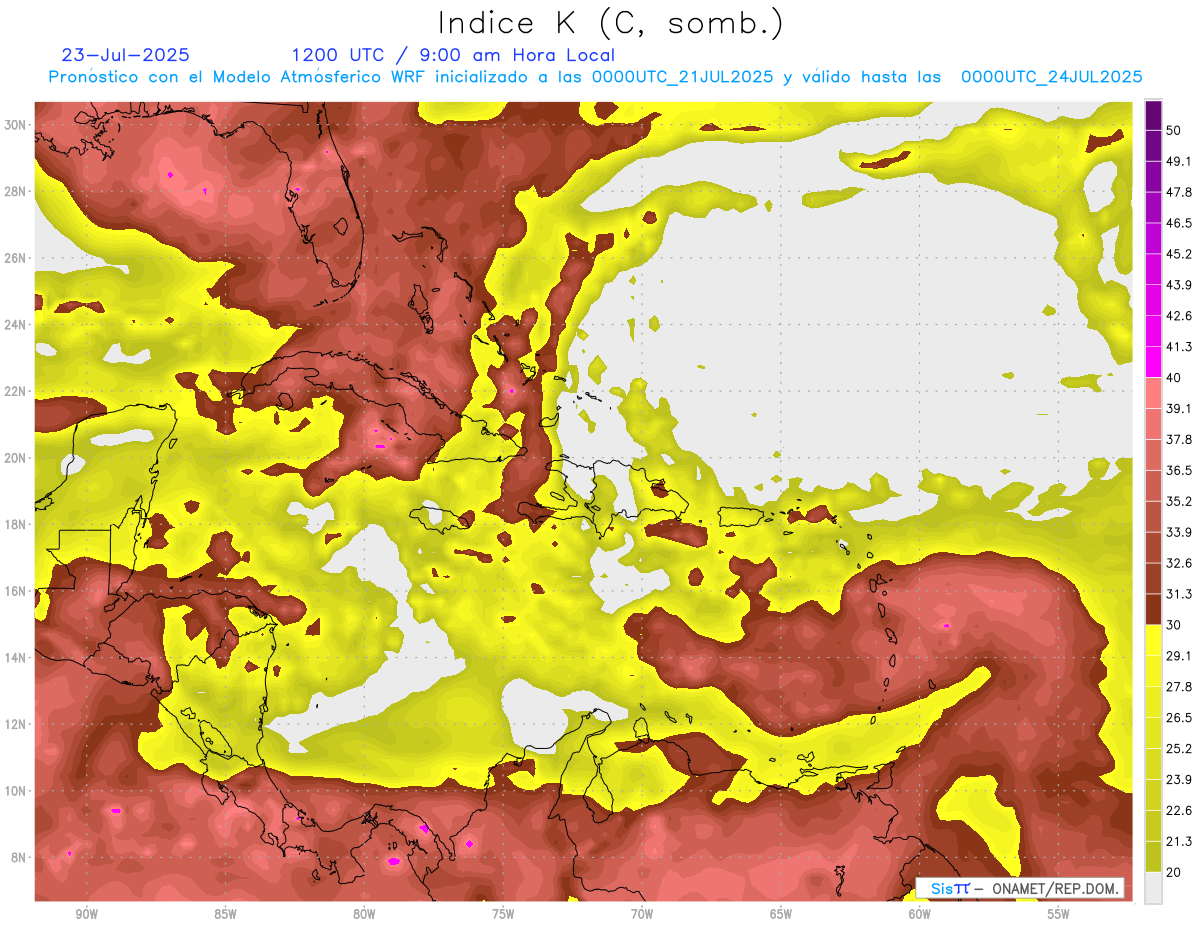Click the colorbar label "36.5"
This screenshot has width=1200, height=927.
click(1178, 470)
